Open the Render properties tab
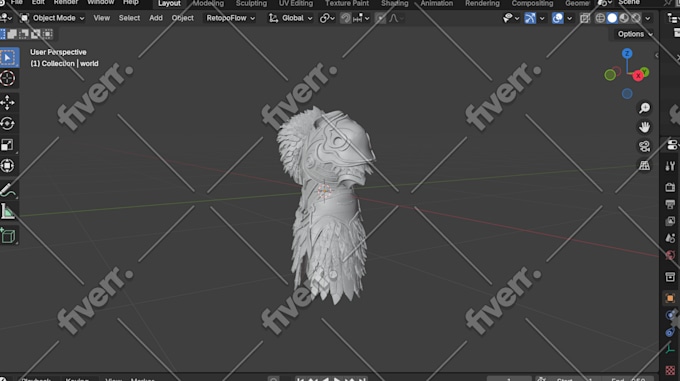 (x=670, y=187)
